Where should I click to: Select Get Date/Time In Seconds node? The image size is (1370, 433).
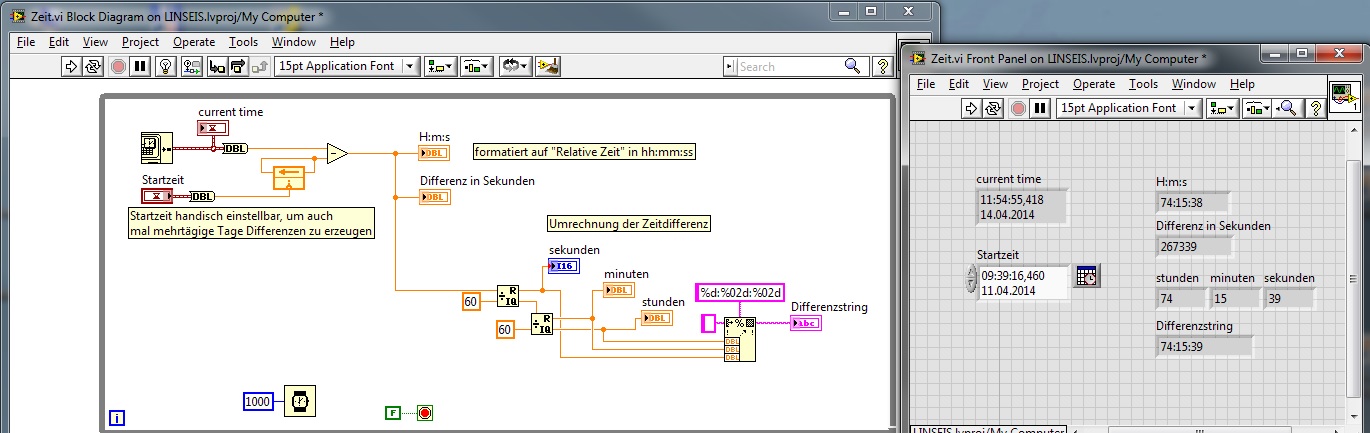click(x=156, y=148)
